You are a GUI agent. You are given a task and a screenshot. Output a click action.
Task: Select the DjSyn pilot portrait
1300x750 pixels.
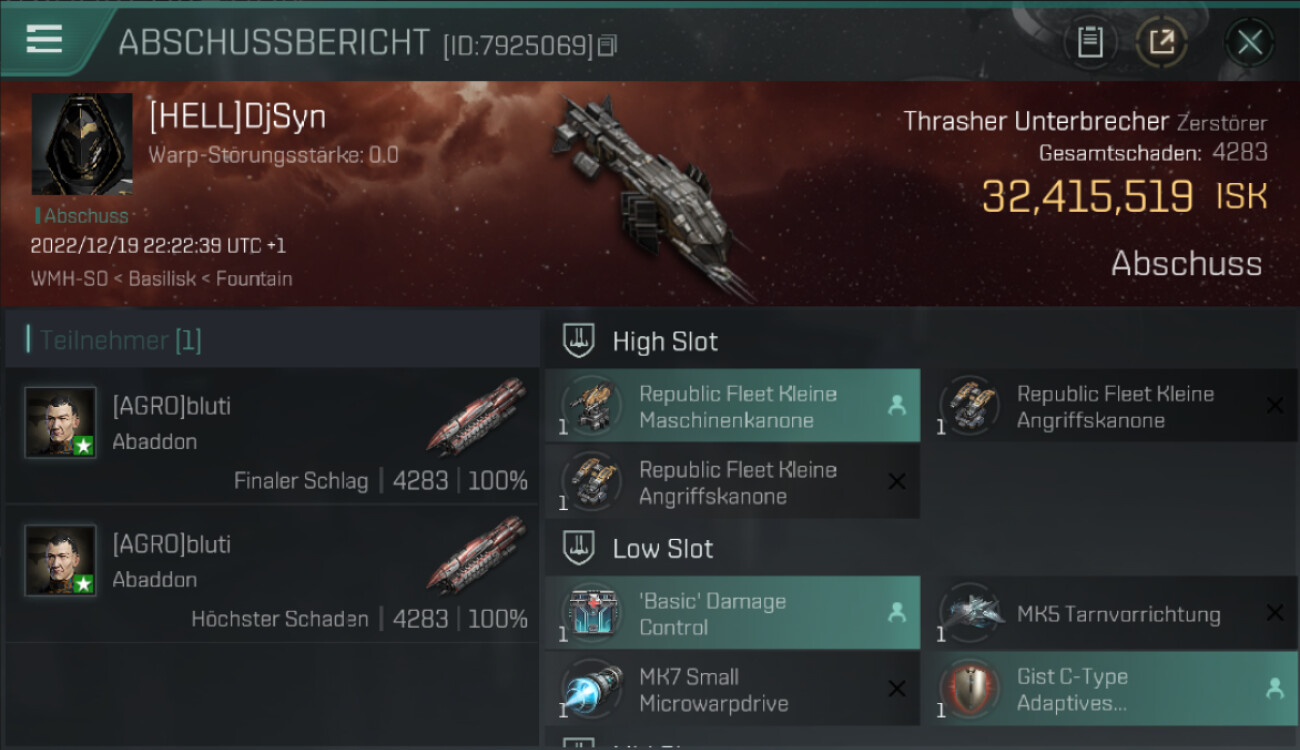82,144
